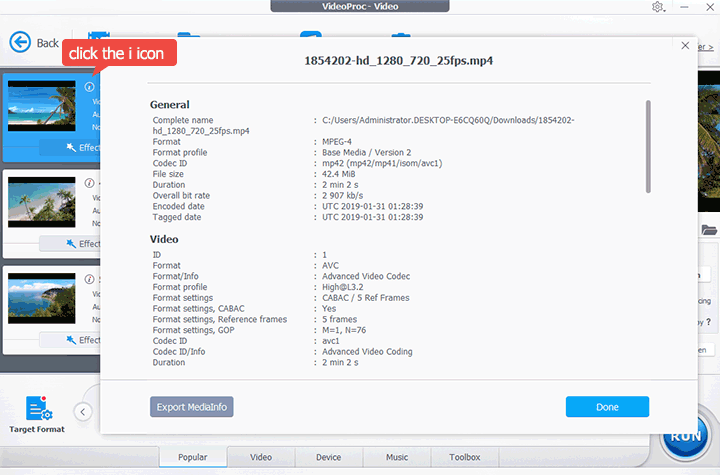720x475 pixels.
Task: Click the mp42 Codec ID value in General
Action: (x=382, y=164)
